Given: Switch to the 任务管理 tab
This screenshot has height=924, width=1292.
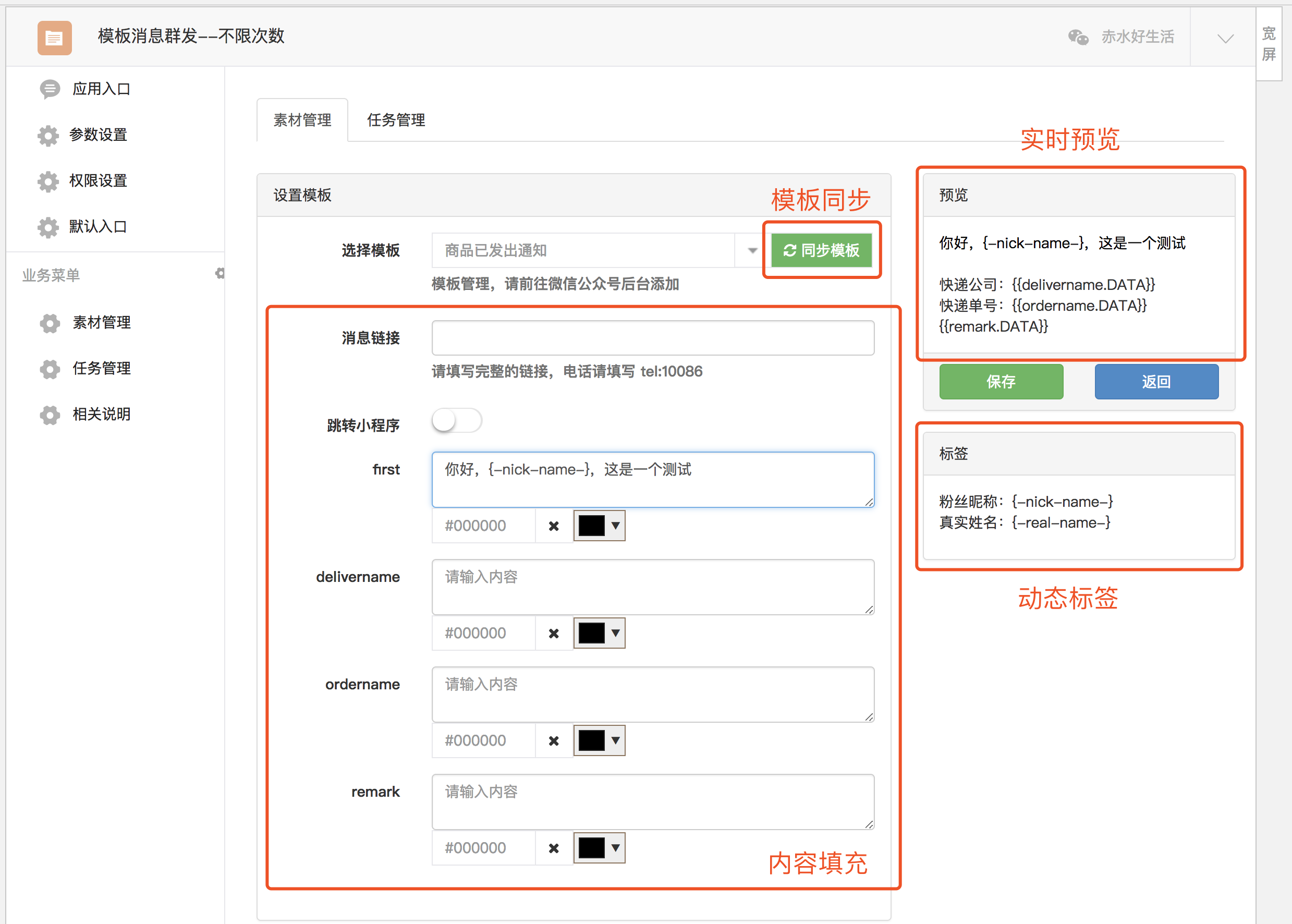Looking at the screenshot, I should click(x=396, y=120).
